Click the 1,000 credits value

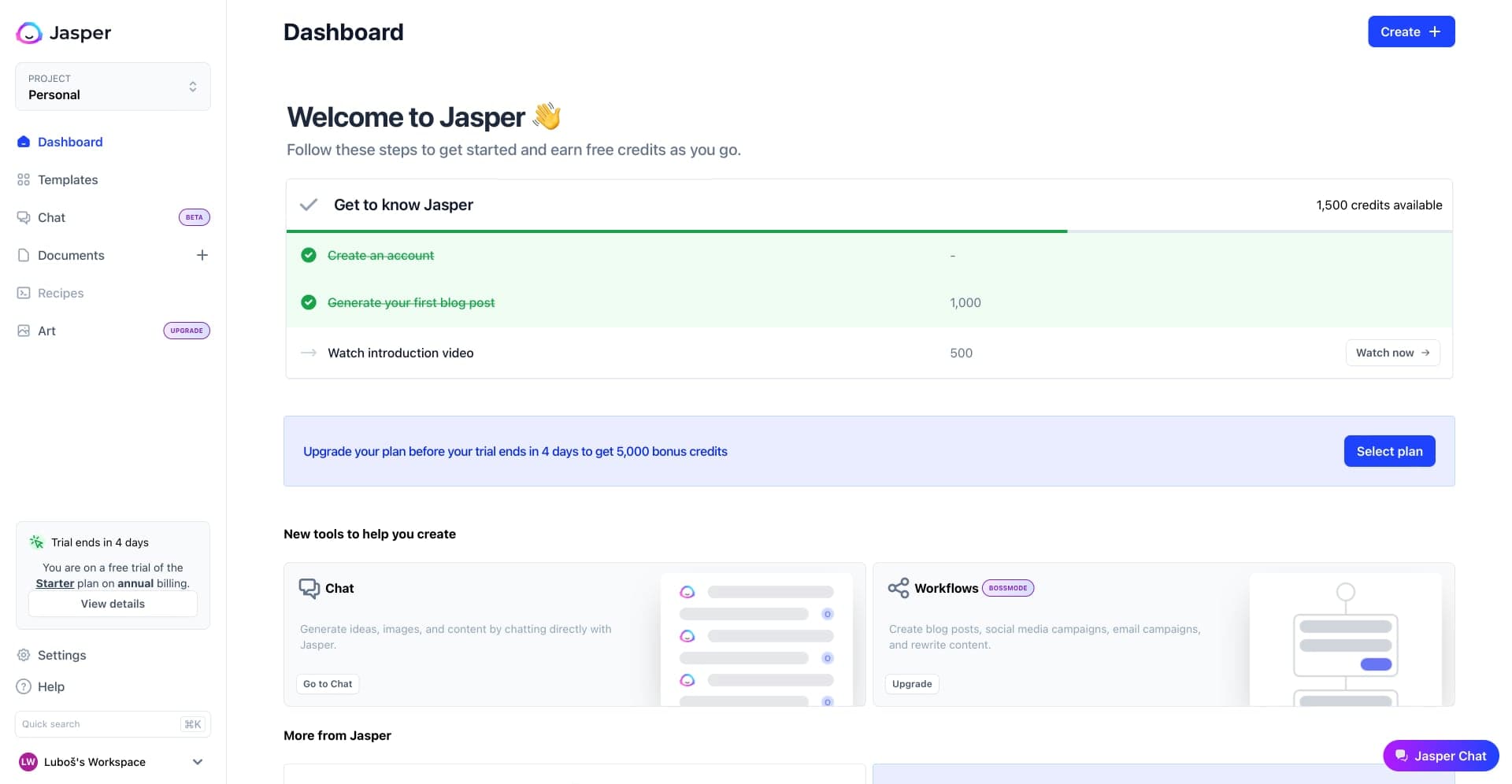pyautogui.click(x=965, y=302)
